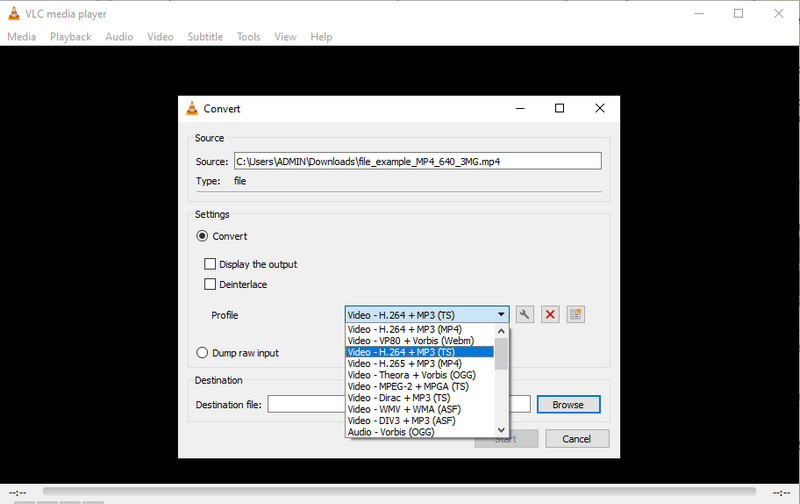Image resolution: width=800 pixels, height=504 pixels.
Task: Select the Dump raw input radio button
Action: 202,353
